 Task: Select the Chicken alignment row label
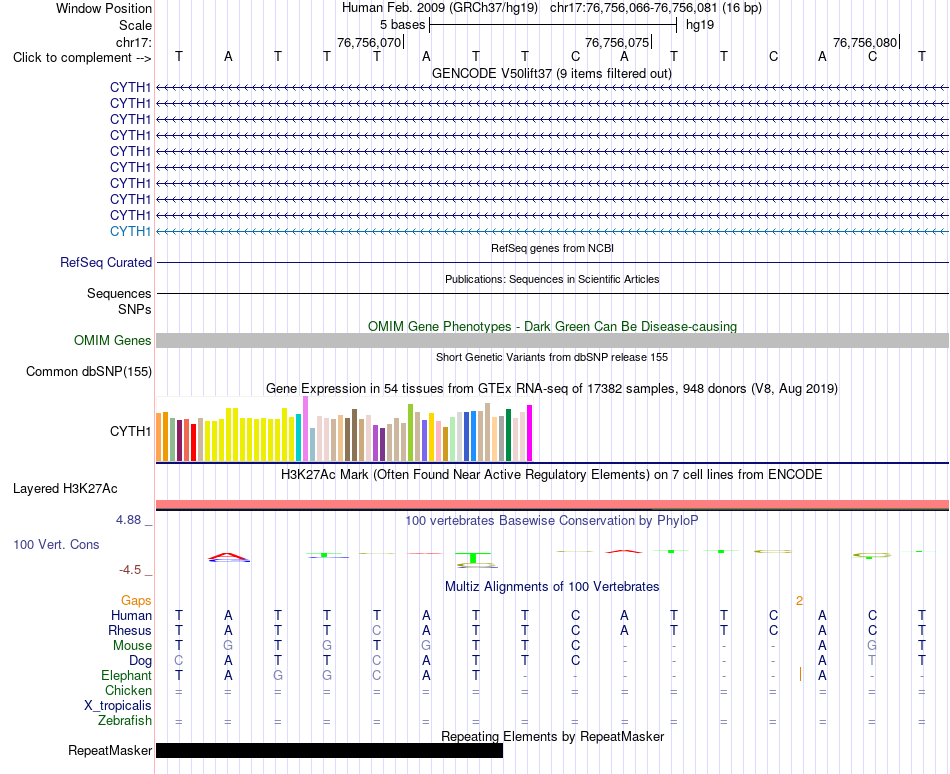tap(128, 690)
